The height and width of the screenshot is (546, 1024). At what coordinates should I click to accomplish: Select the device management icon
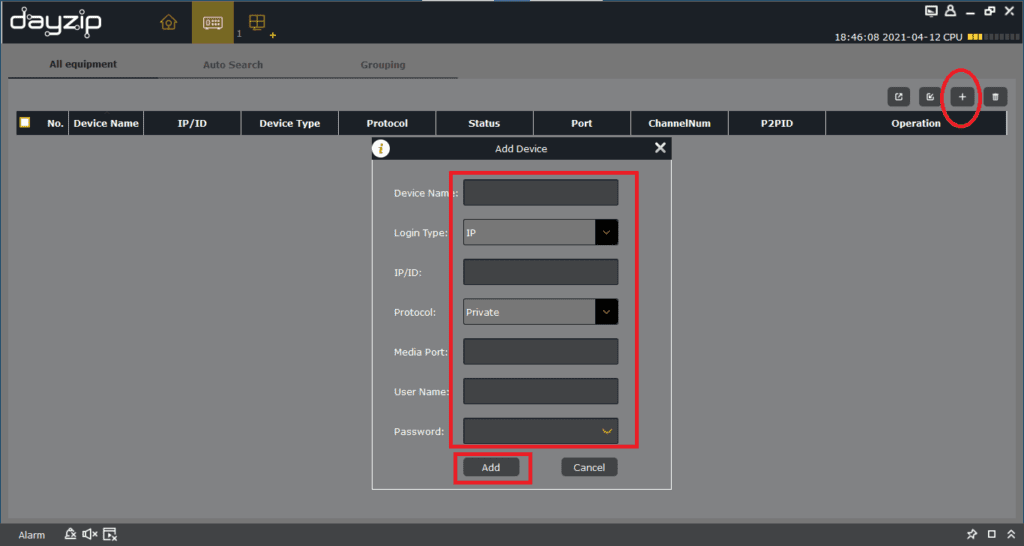tap(212, 23)
